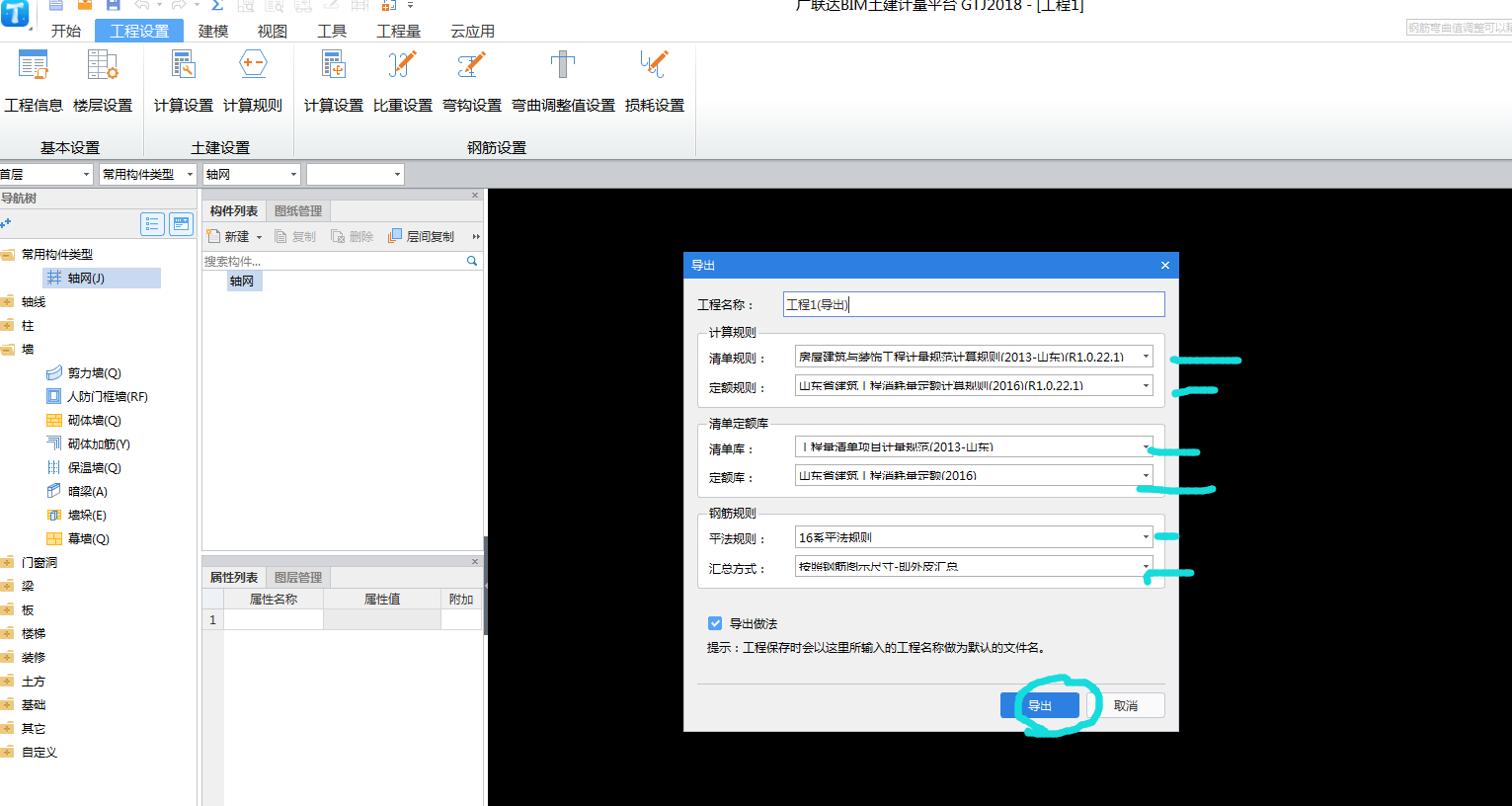Switch to the 云应用 ribbon tab

472,31
